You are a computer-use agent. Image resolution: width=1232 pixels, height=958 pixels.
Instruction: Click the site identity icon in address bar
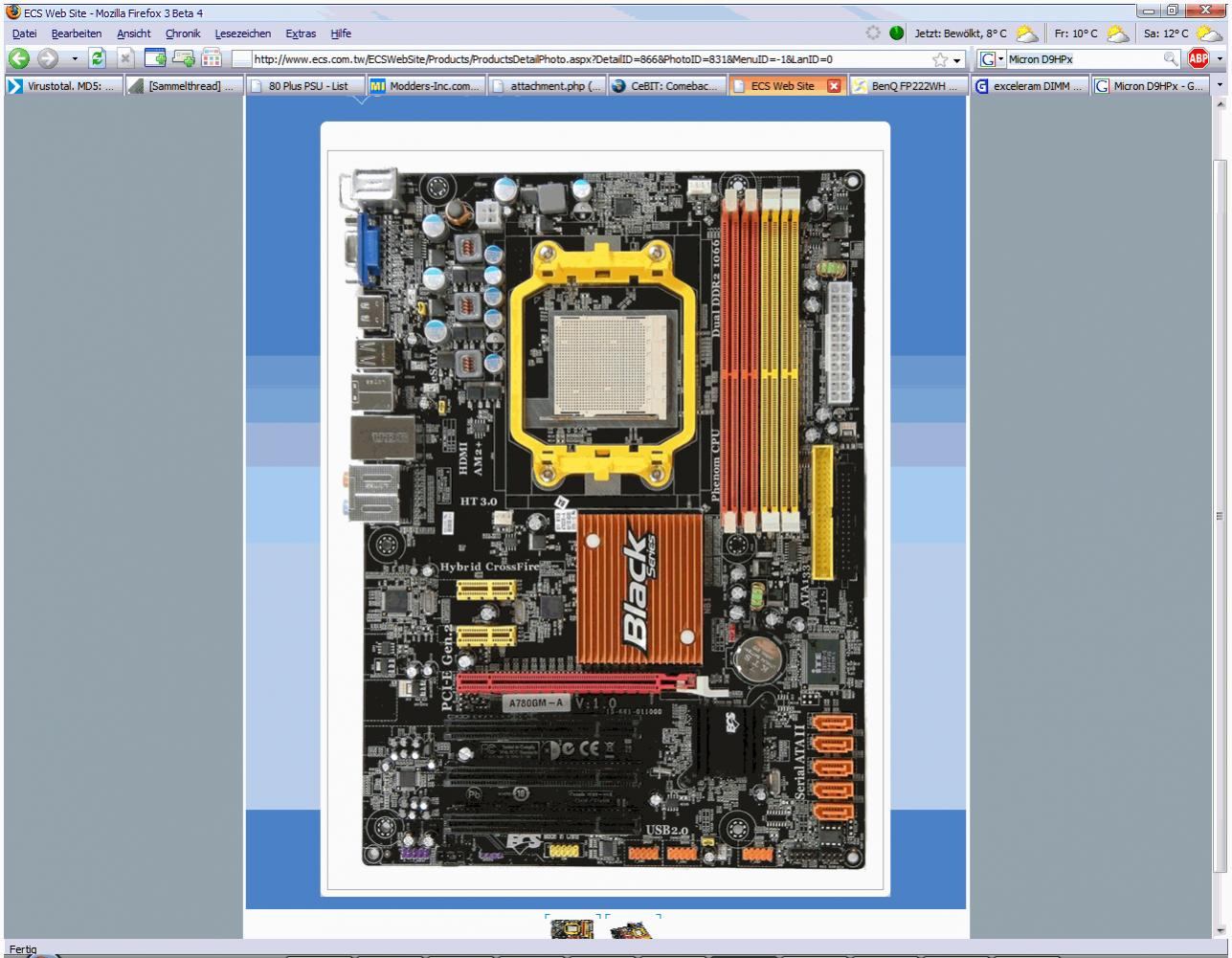coord(242,59)
